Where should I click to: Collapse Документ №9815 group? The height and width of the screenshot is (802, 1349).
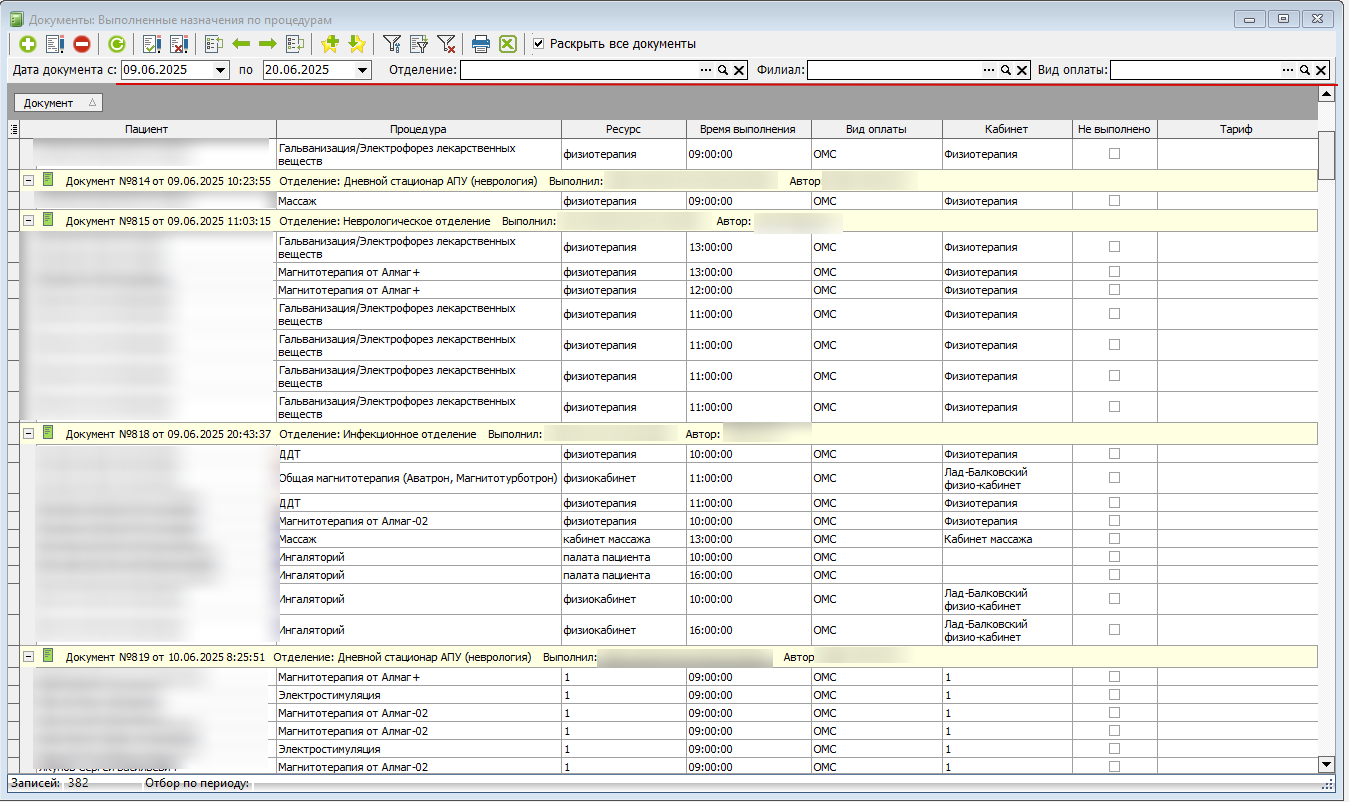[28, 220]
